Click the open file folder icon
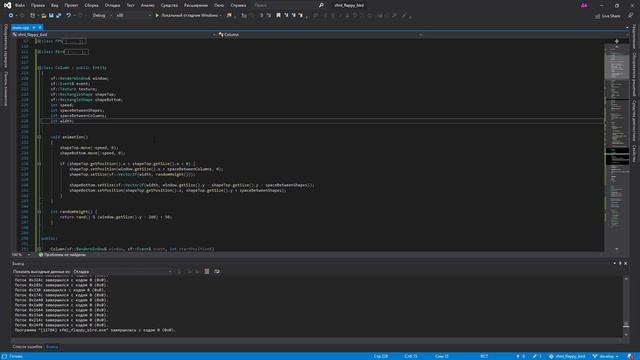This screenshot has width=640, height=360. click(44, 16)
